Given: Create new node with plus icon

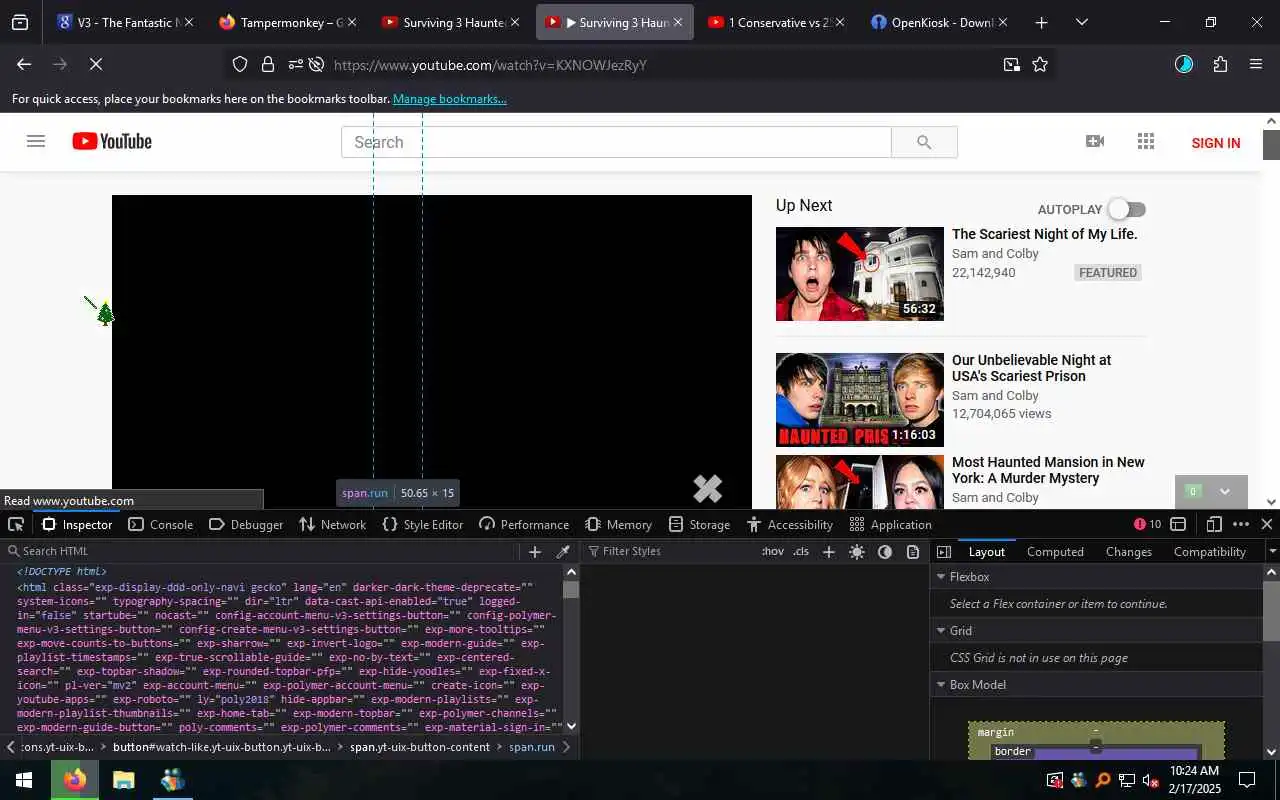Looking at the screenshot, I should pyautogui.click(x=535, y=551).
